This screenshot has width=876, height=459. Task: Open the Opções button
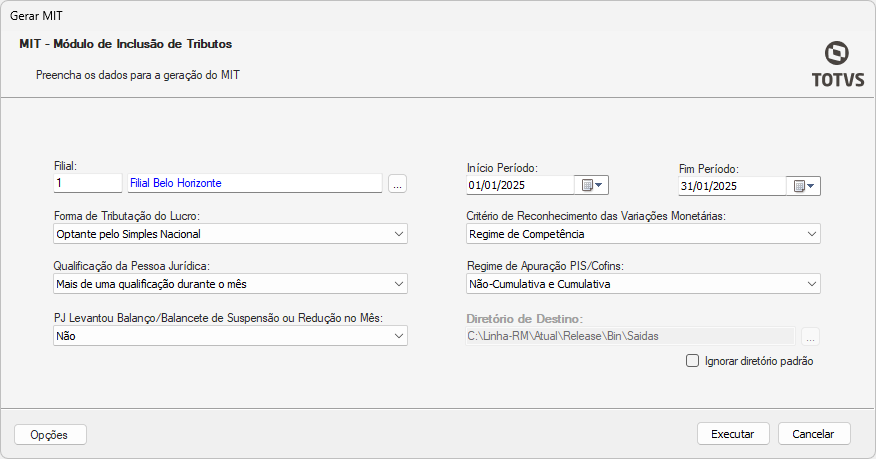[x=50, y=435]
